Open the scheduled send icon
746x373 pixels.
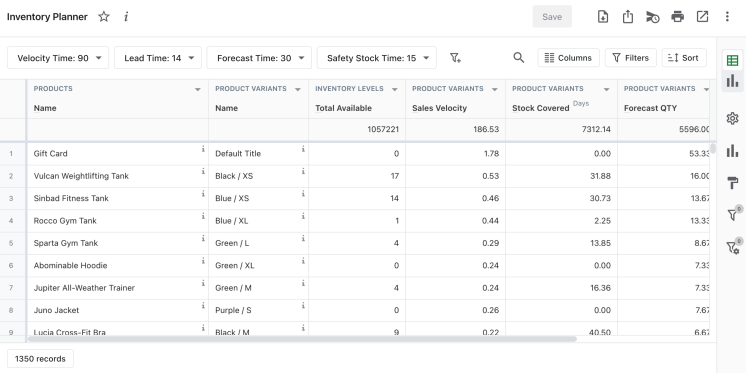tap(652, 17)
